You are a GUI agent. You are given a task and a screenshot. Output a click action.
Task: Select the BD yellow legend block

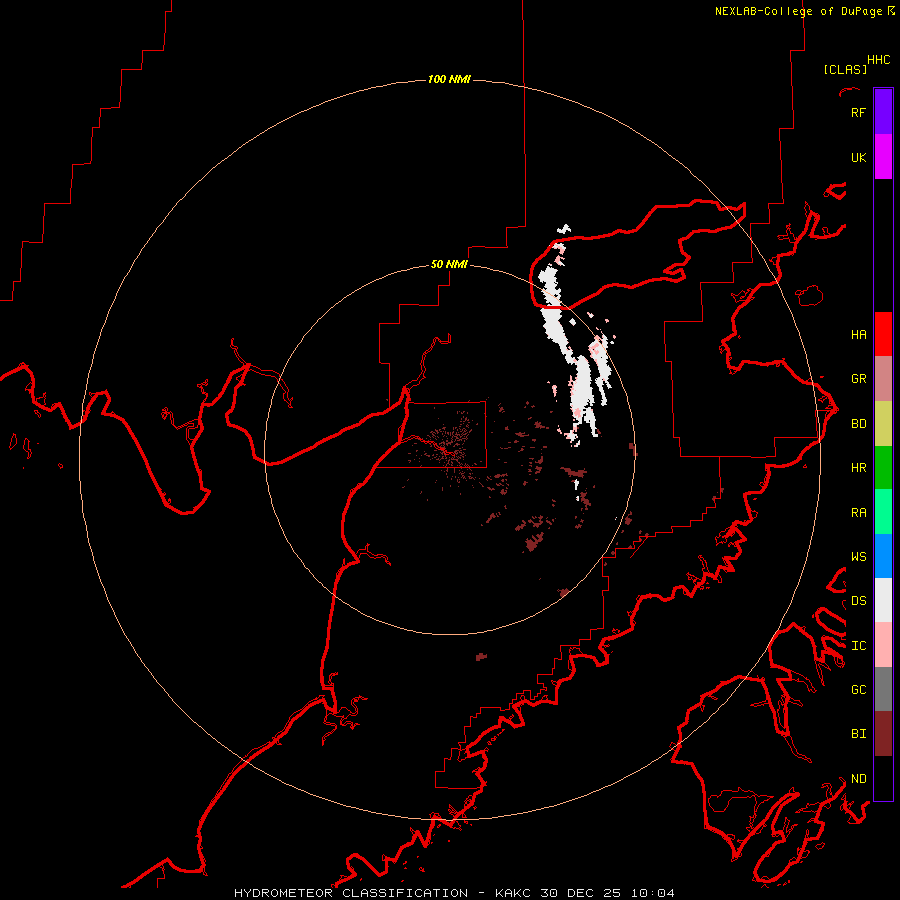point(883,424)
